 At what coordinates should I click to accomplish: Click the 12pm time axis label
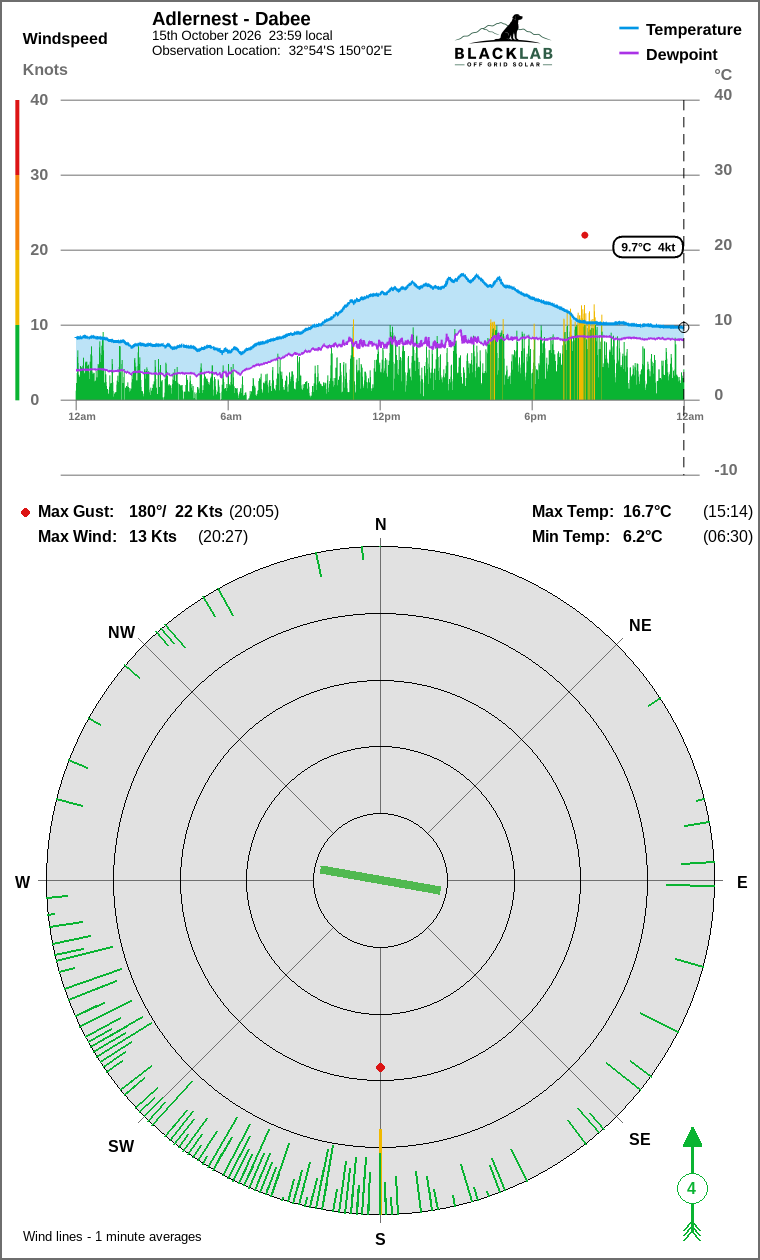[x=386, y=416]
